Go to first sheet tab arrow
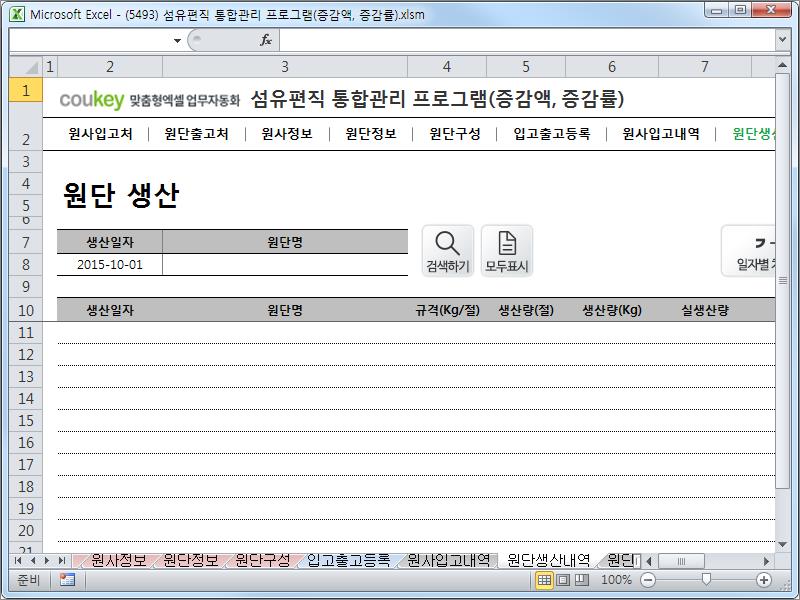800x600 pixels. pos(18,561)
